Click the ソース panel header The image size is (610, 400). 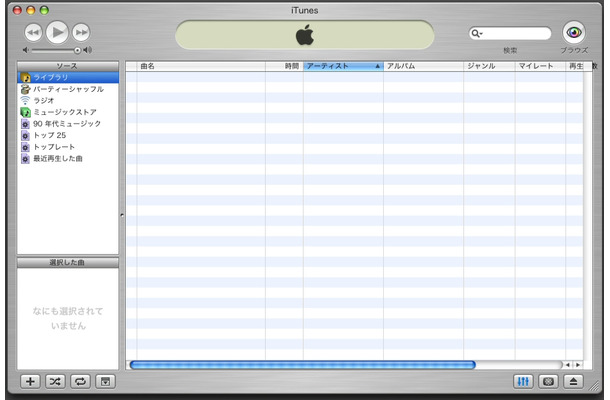point(68,66)
